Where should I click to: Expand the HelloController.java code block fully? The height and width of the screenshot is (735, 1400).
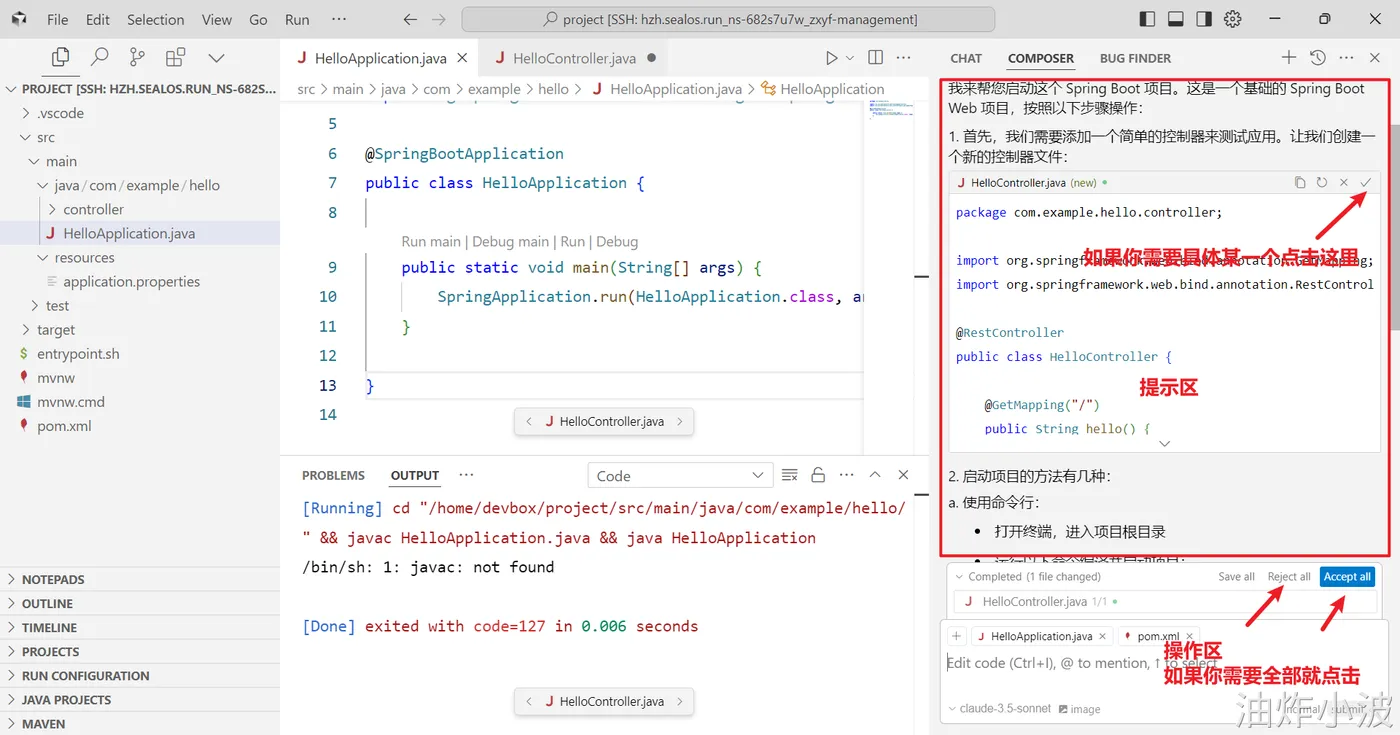point(1165,443)
